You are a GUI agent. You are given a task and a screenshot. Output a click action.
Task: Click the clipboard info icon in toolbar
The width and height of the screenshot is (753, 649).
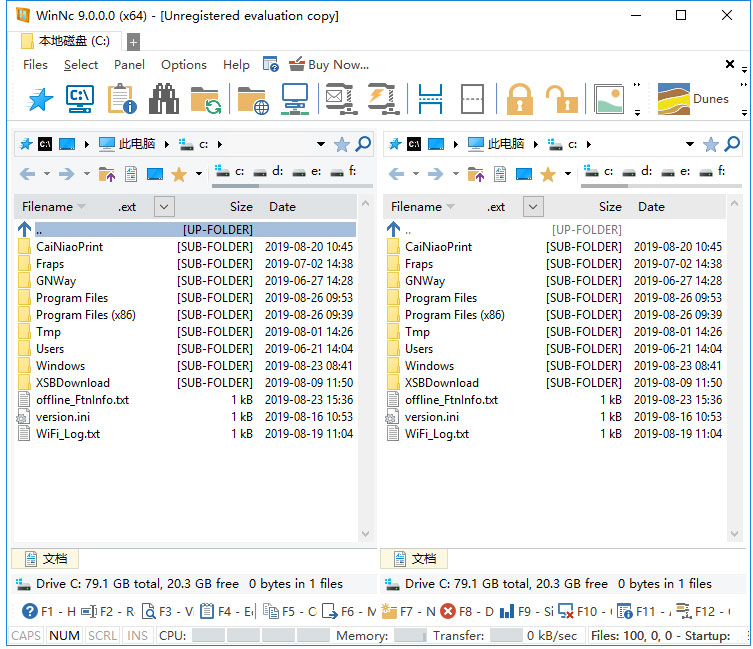click(122, 99)
